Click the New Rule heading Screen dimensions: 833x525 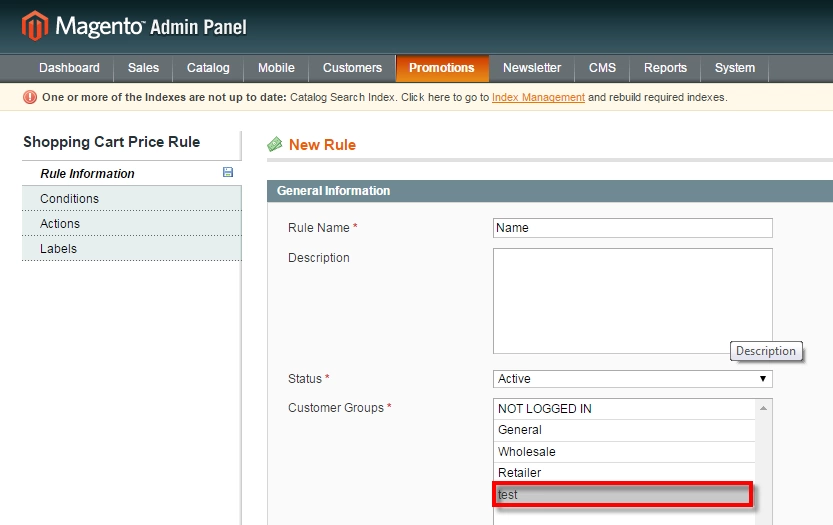[322, 145]
